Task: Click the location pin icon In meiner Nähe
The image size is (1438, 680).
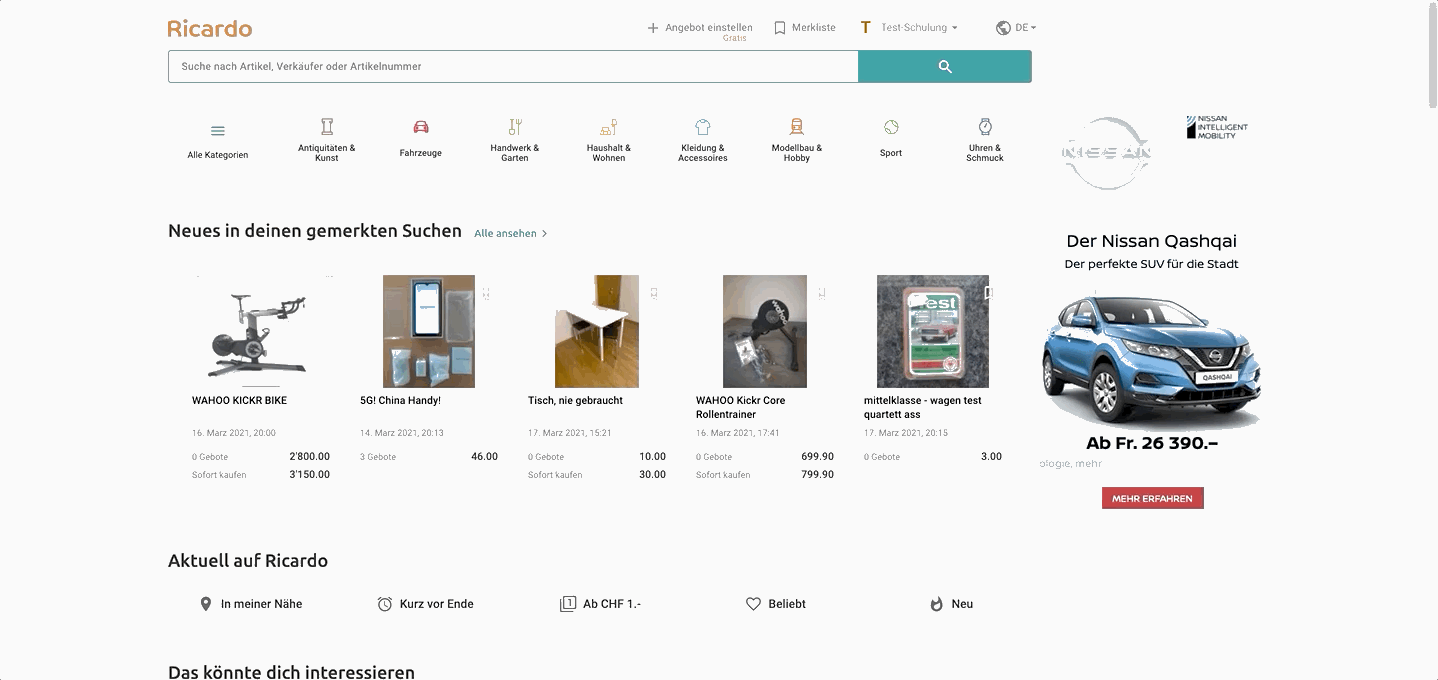Action: point(206,604)
